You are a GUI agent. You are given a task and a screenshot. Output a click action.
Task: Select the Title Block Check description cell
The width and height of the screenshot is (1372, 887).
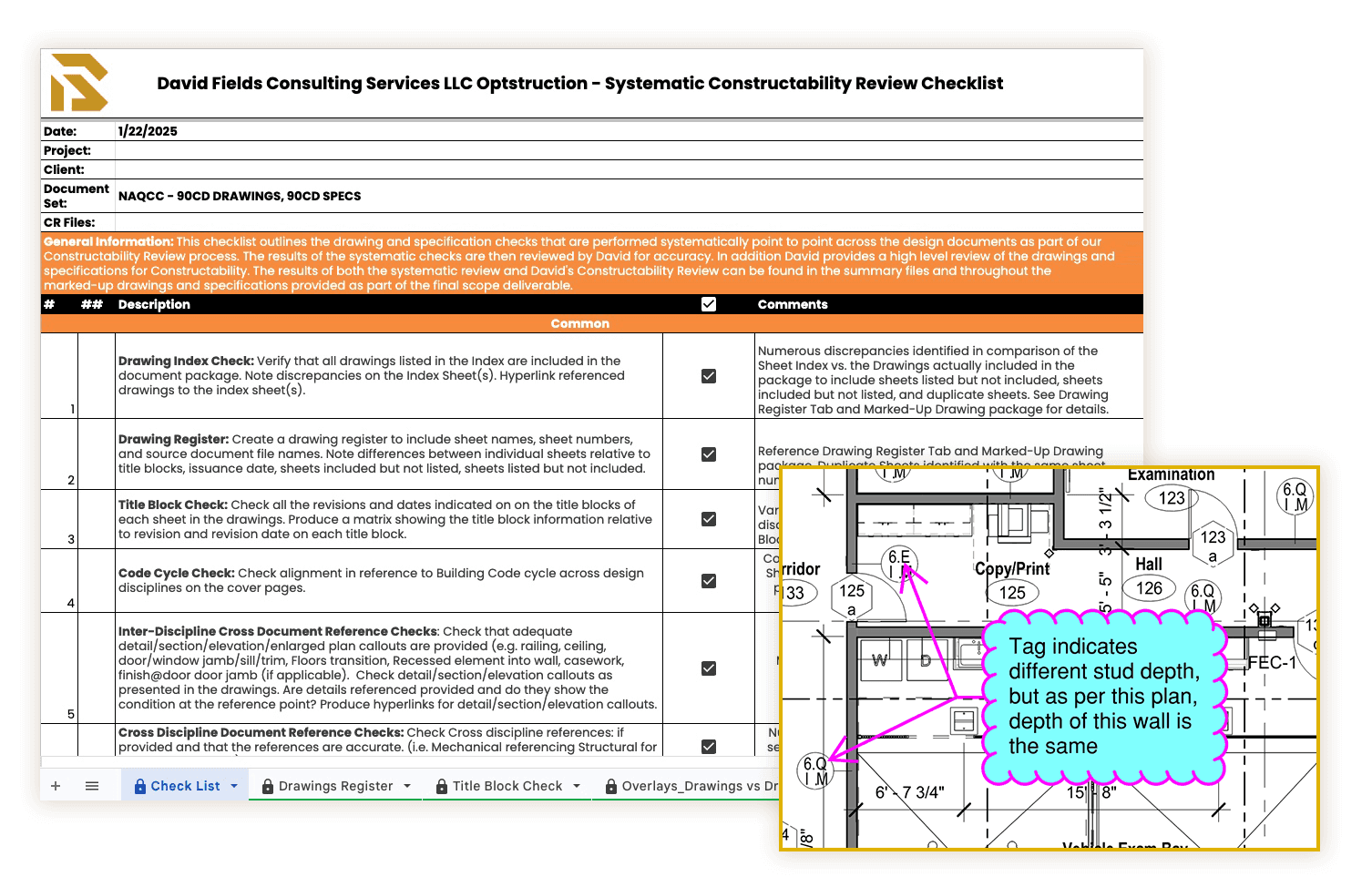[389, 519]
